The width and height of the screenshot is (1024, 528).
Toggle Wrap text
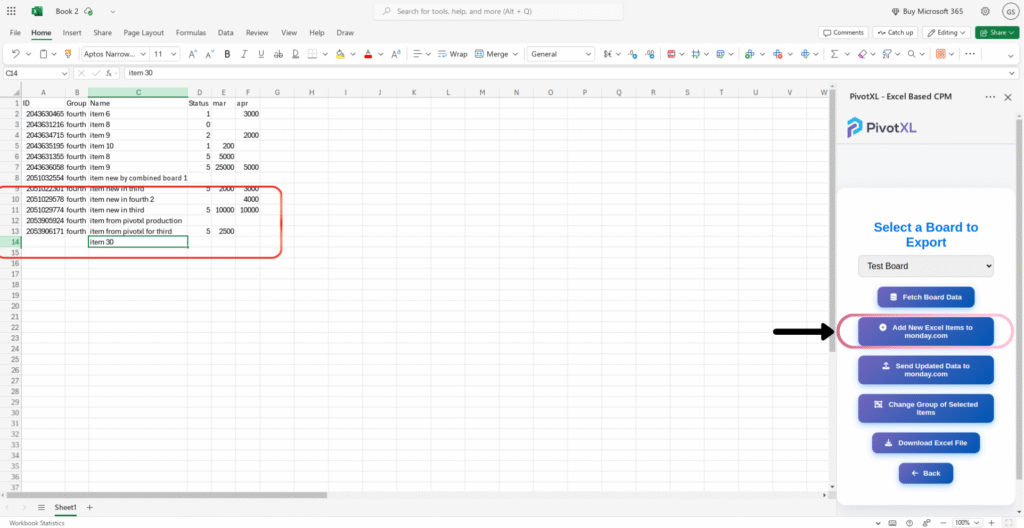(x=453, y=54)
